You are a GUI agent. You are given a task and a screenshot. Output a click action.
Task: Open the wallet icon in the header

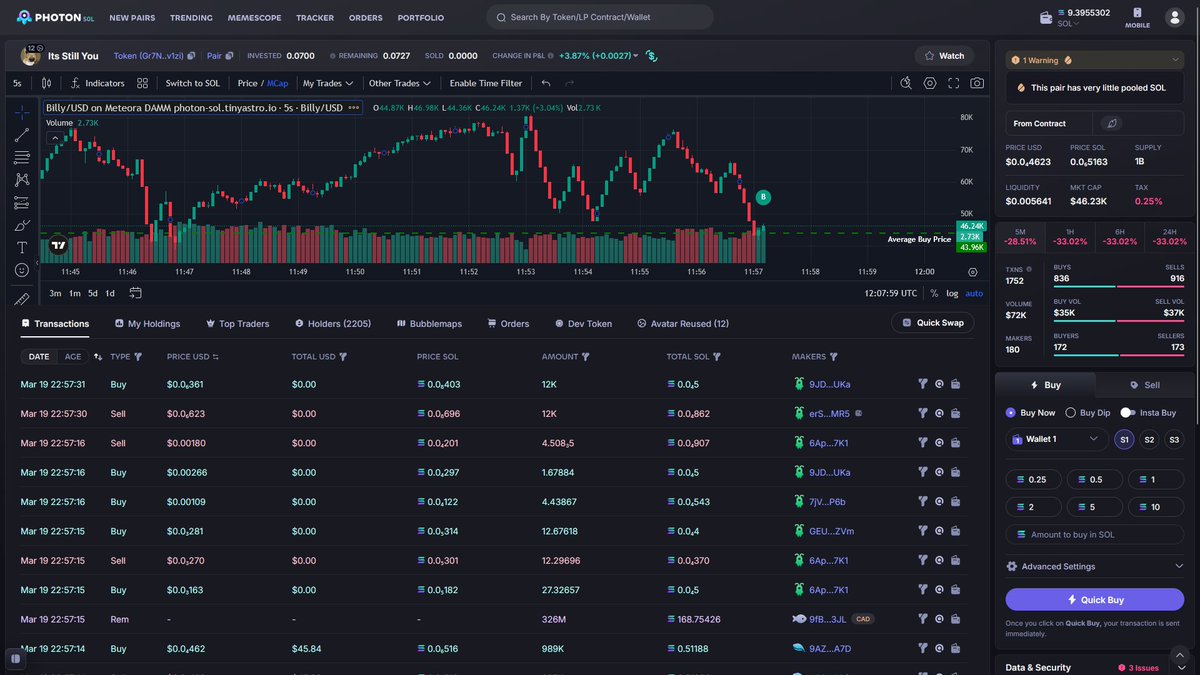tap(1046, 18)
